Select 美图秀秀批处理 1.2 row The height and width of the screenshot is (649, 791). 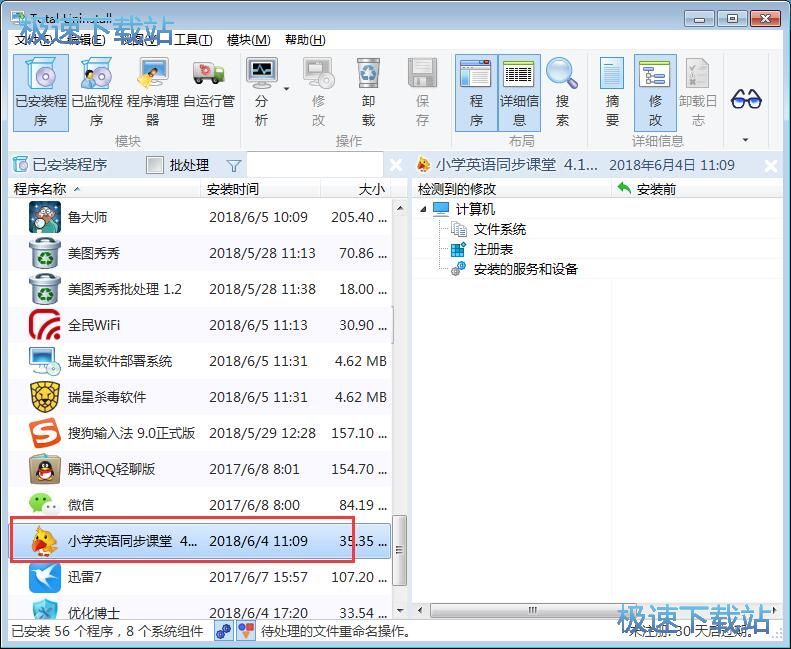(200, 289)
